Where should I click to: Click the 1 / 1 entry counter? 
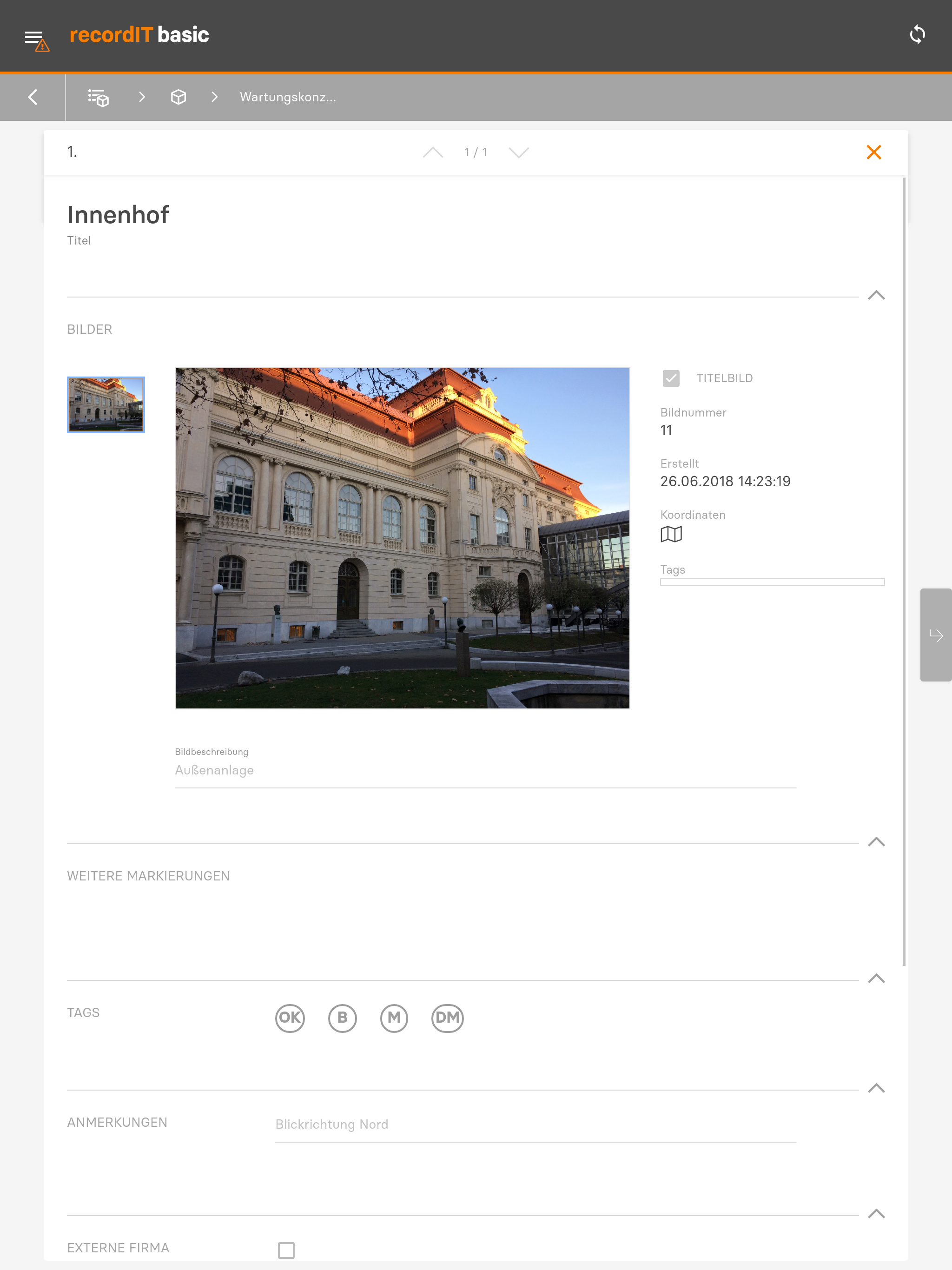tap(476, 152)
